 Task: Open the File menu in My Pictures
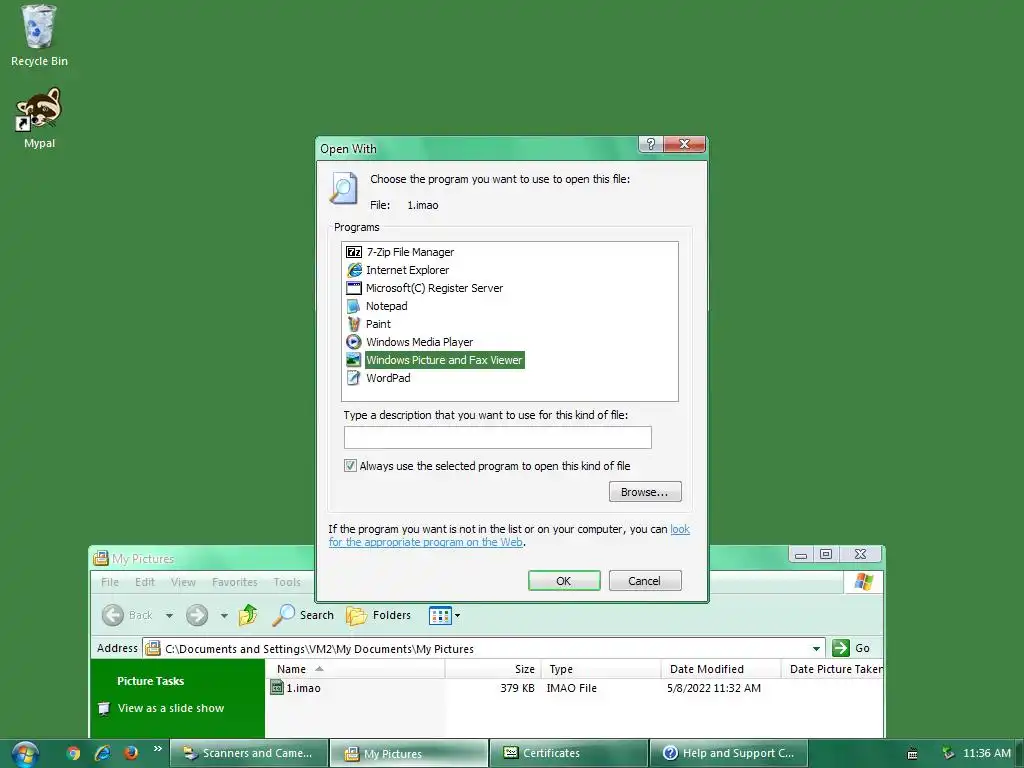(x=110, y=582)
